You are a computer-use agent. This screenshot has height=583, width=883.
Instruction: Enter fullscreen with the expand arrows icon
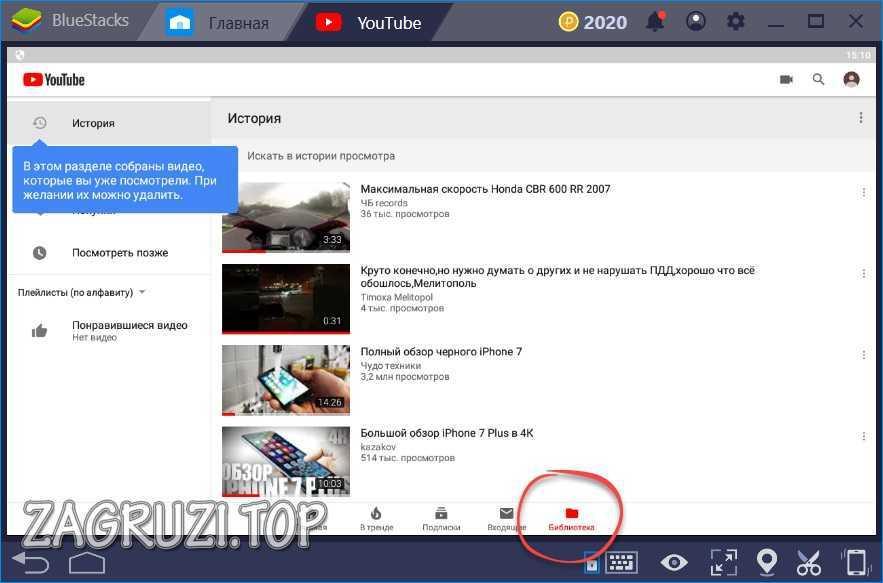coord(724,562)
